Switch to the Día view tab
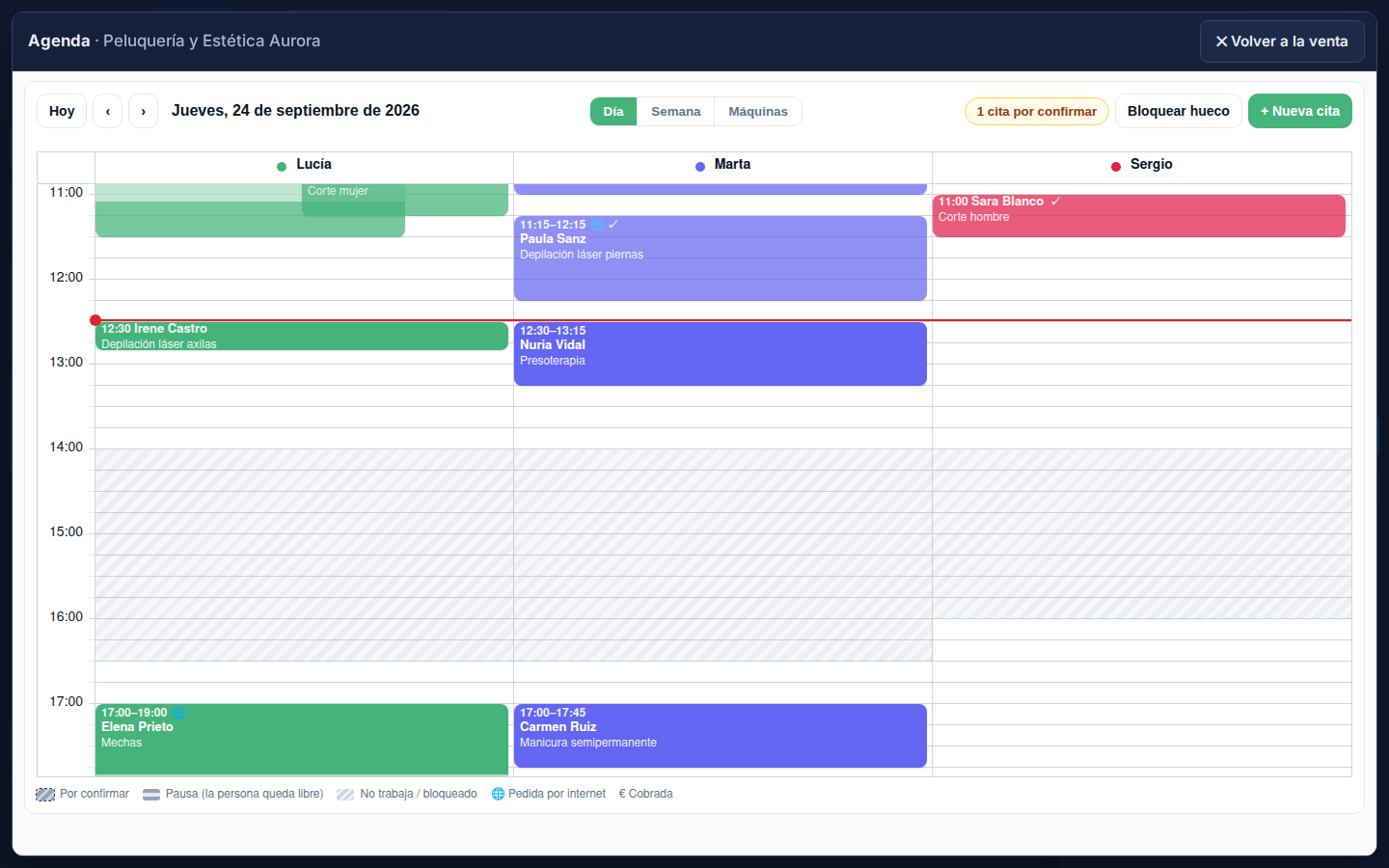 point(613,112)
